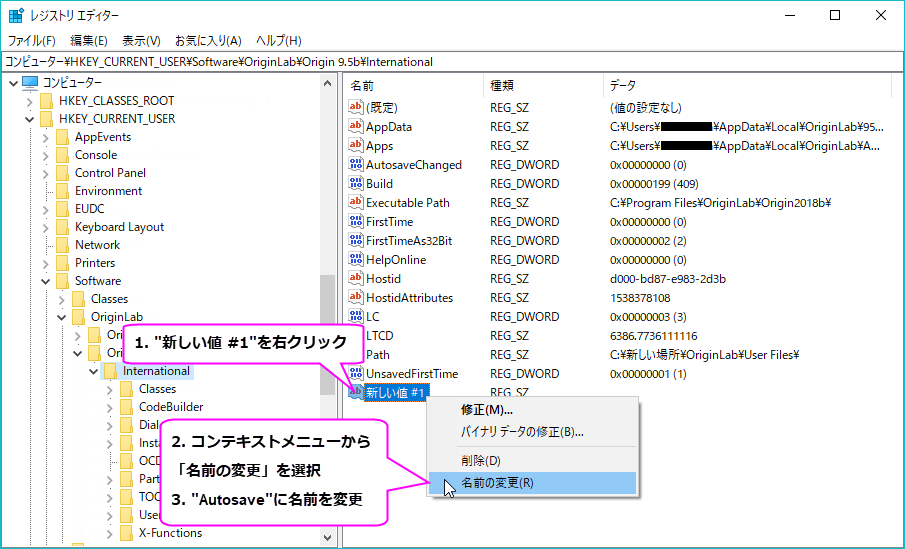Click the tree pane scroll-down arrow
The width and height of the screenshot is (905, 549).
pyautogui.click(x=328, y=537)
